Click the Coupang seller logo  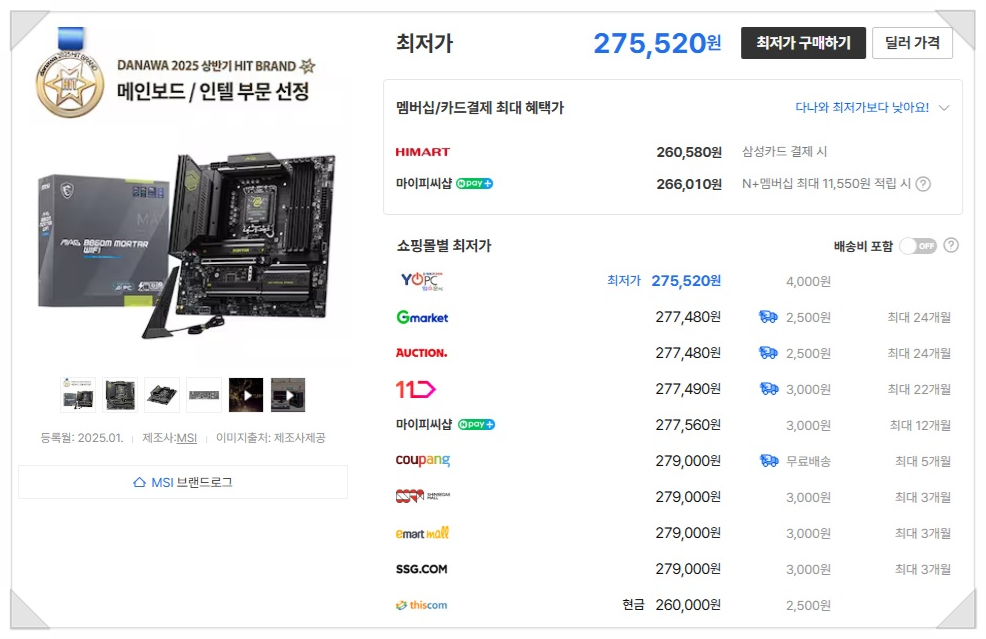coord(423,461)
